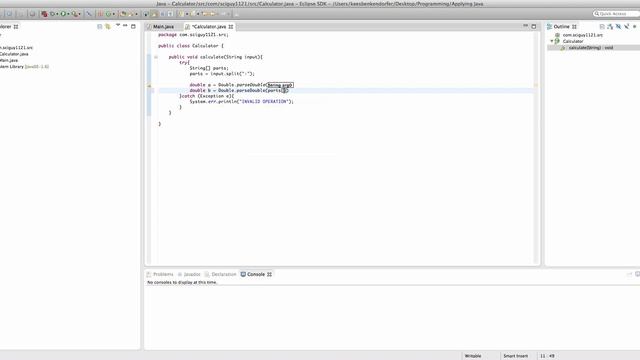The image size is (640, 360).
Task: Click the 11 : 49 cursor position status
Action: click(x=547, y=356)
